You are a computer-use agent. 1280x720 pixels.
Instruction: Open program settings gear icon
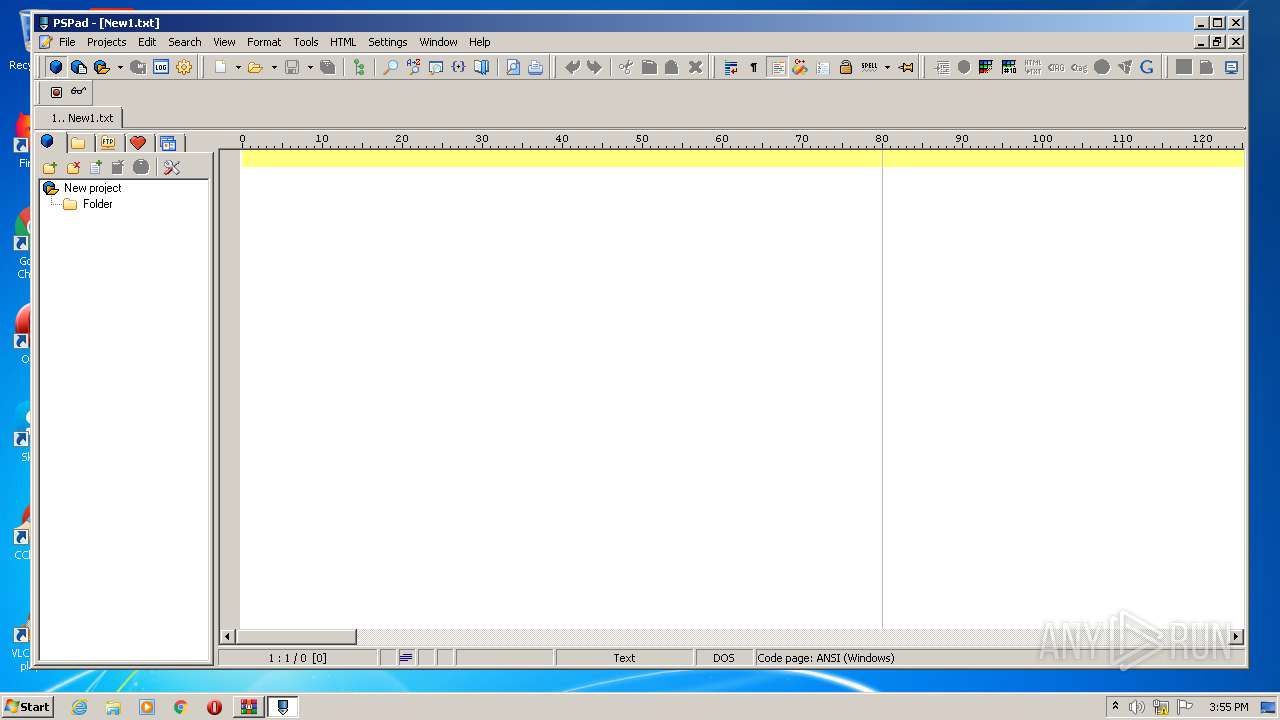click(184, 67)
